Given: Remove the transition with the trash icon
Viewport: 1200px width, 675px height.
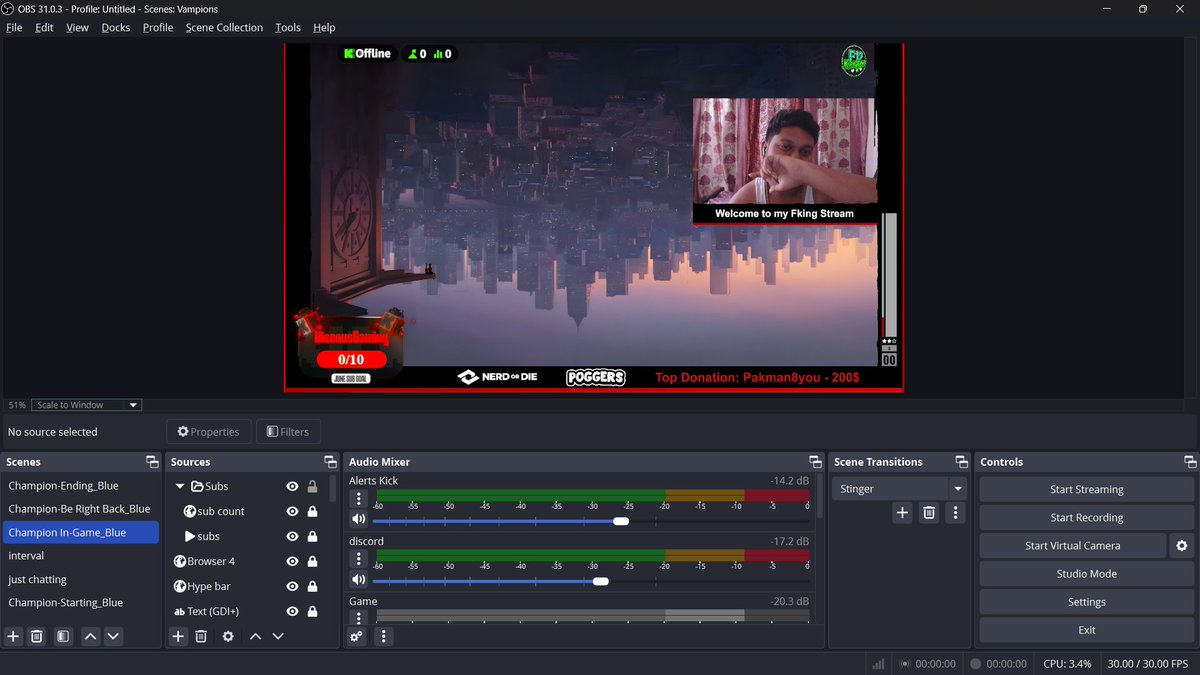Looking at the screenshot, I should coord(929,512).
